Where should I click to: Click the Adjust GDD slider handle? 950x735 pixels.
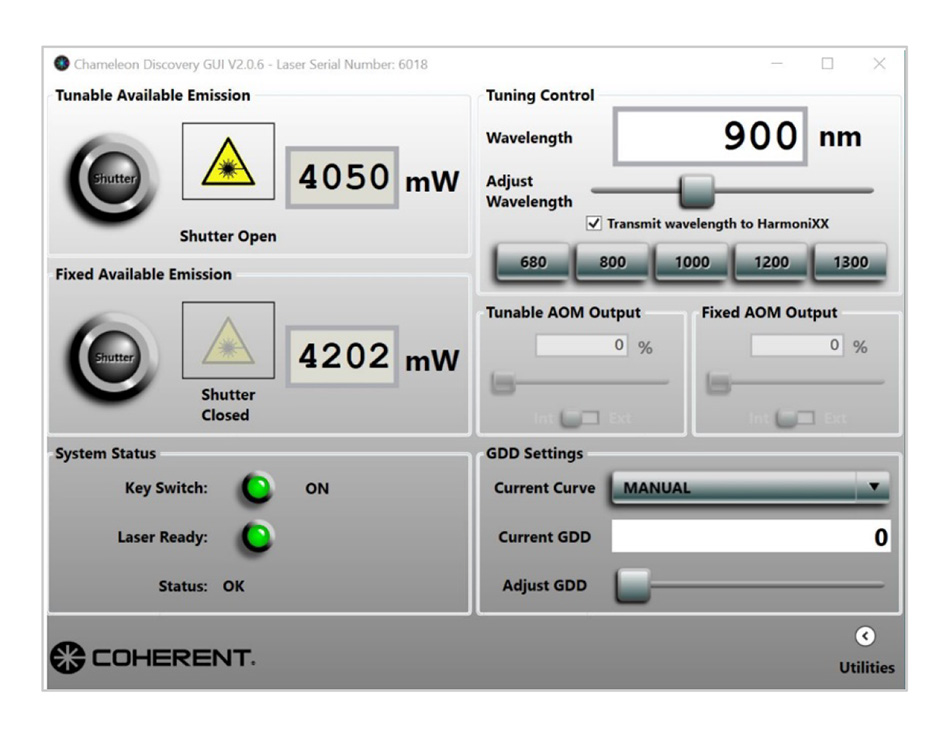click(x=632, y=586)
